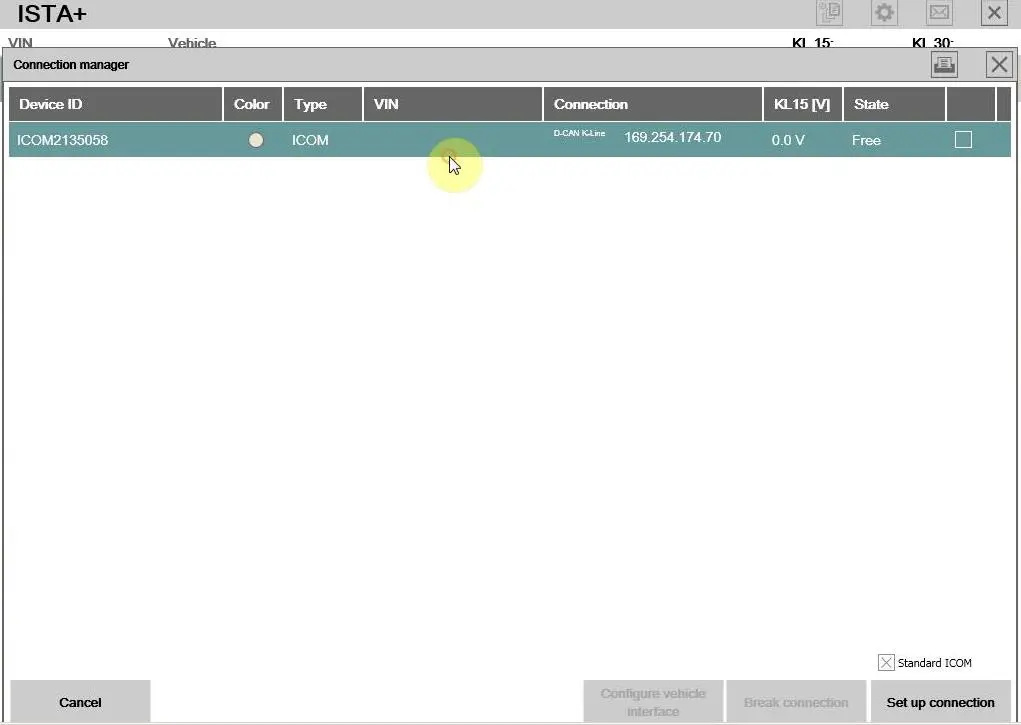Close the Connection manager dialog
Screen dimensions: 1021x725
(999, 64)
